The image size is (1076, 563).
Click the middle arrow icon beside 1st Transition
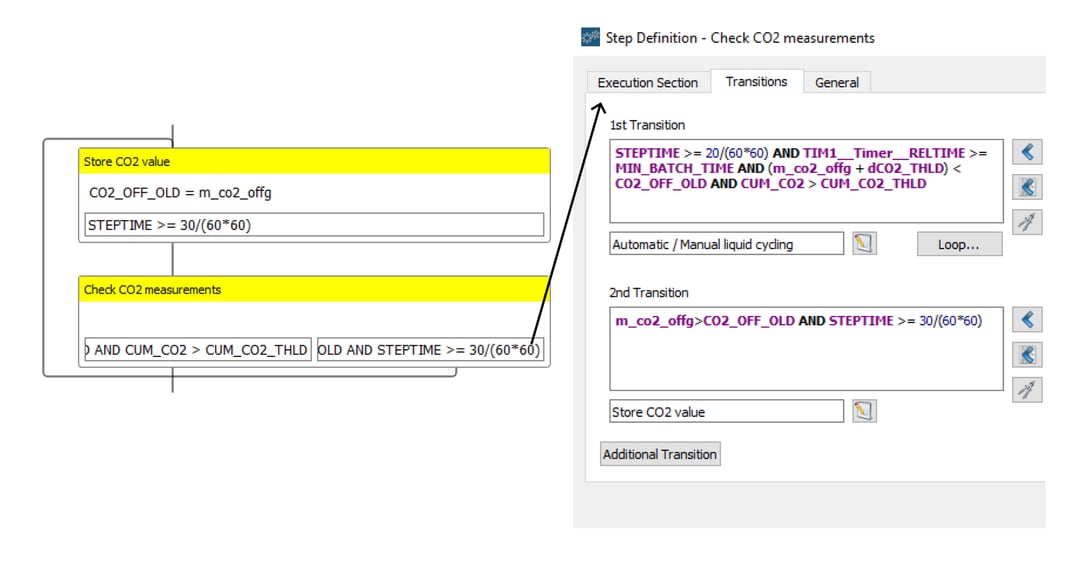point(1027,187)
